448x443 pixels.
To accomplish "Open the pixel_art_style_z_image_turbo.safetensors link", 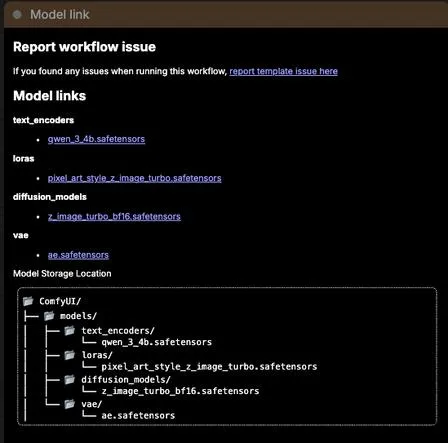I will [x=134, y=178].
